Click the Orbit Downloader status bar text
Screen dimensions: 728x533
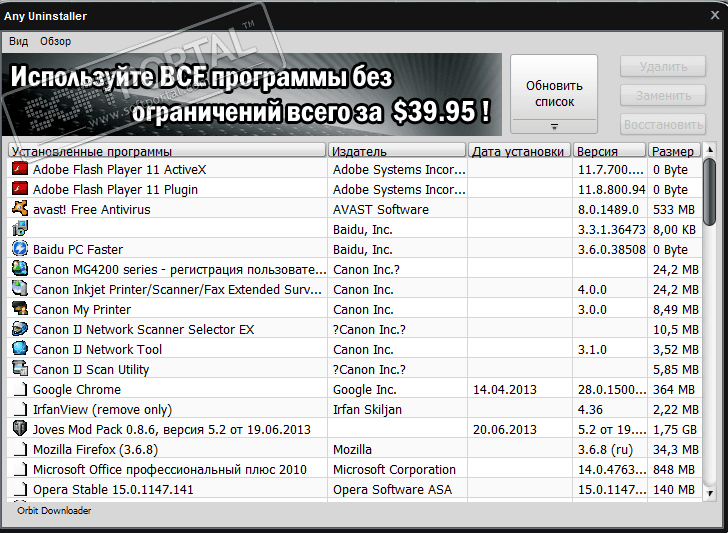(x=54, y=510)
